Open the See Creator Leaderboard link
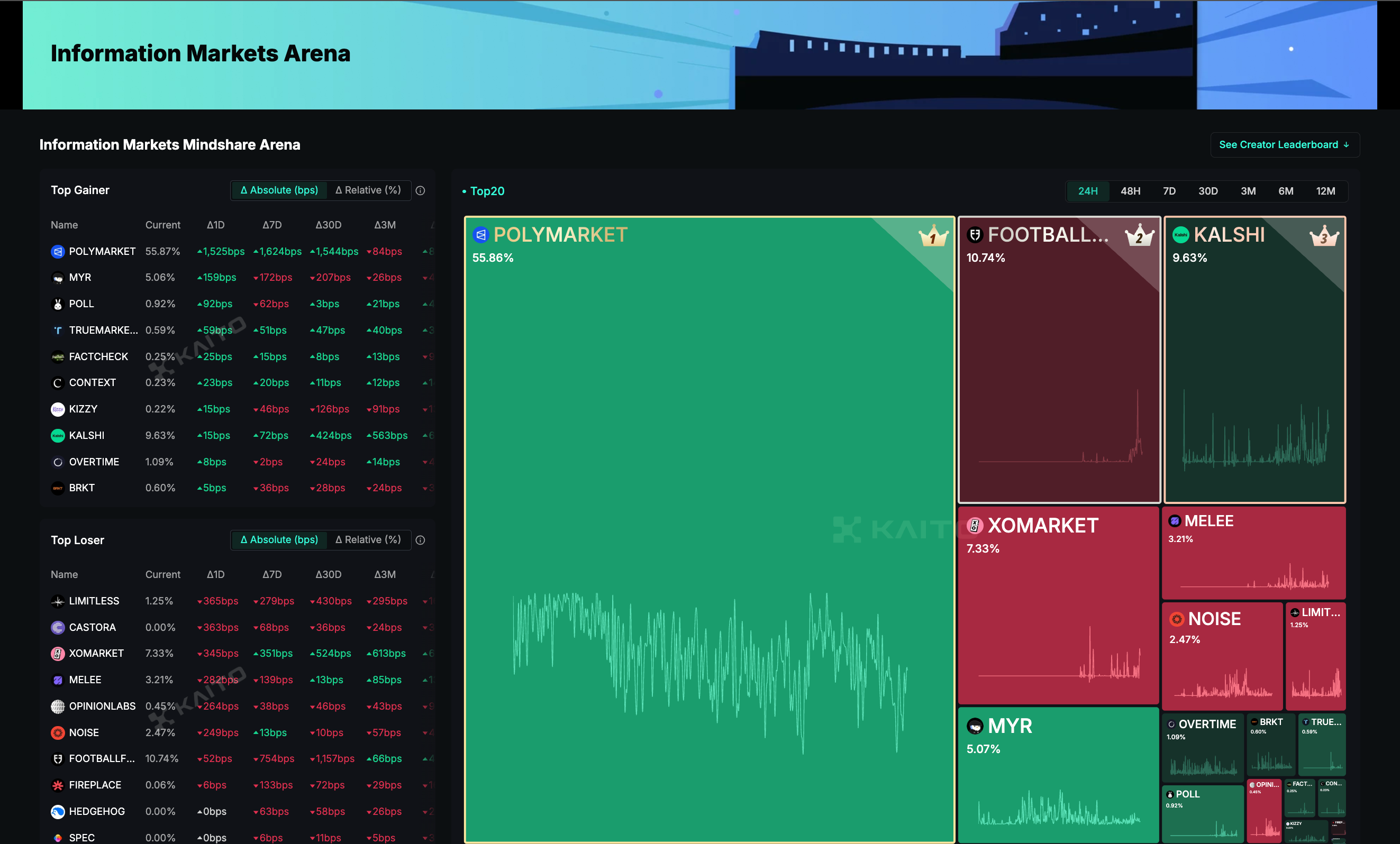 pos(1284,145)
